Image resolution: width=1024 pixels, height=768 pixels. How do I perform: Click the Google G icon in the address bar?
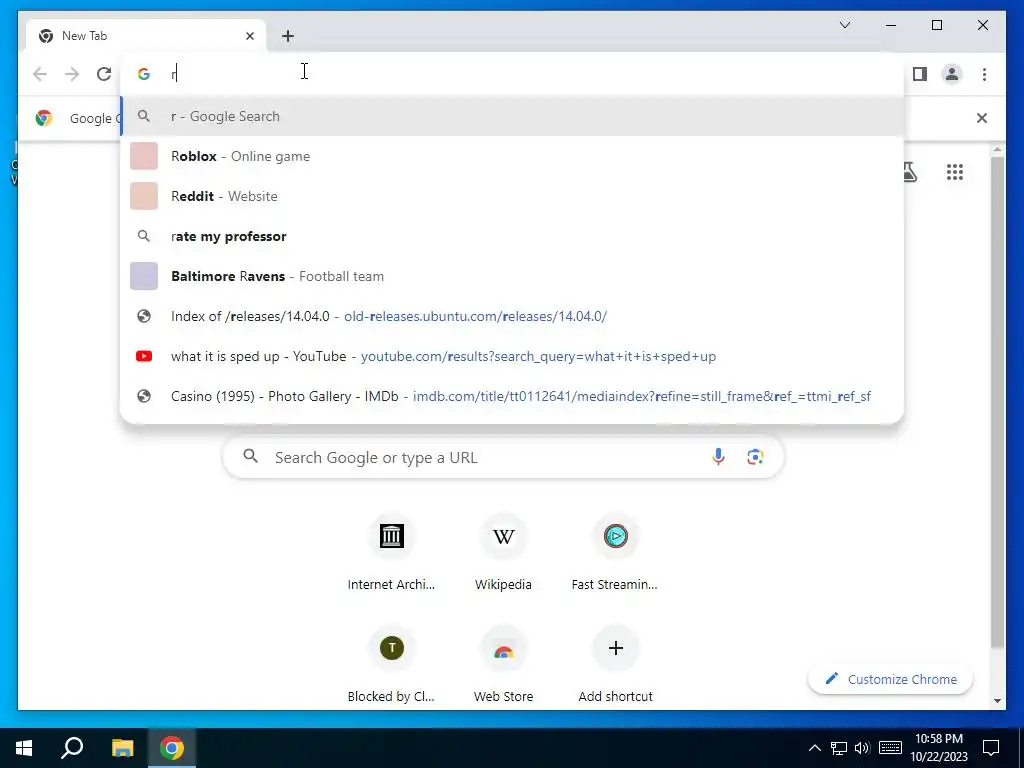pos(144,74)
